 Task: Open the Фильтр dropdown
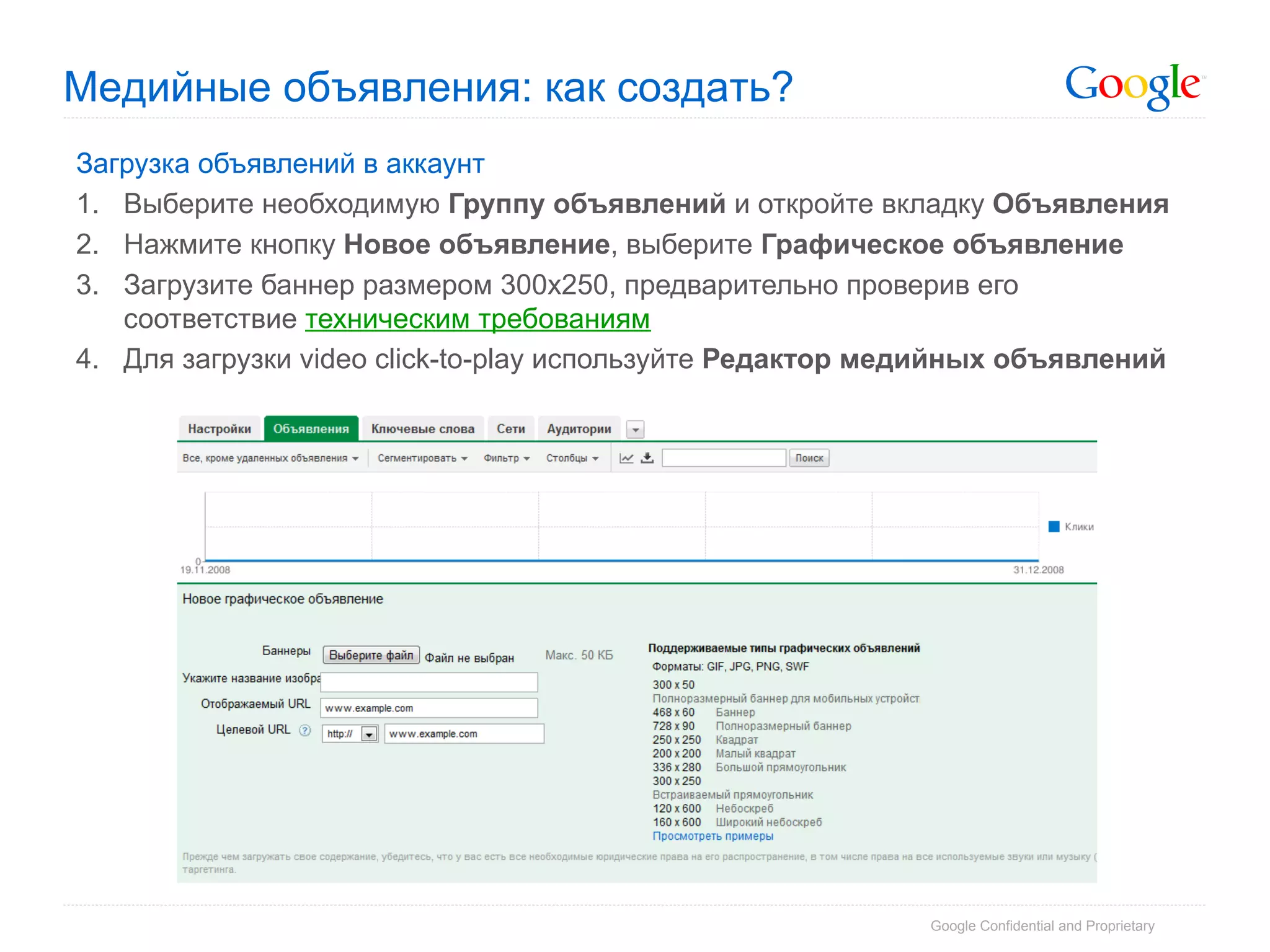[507, 458]
